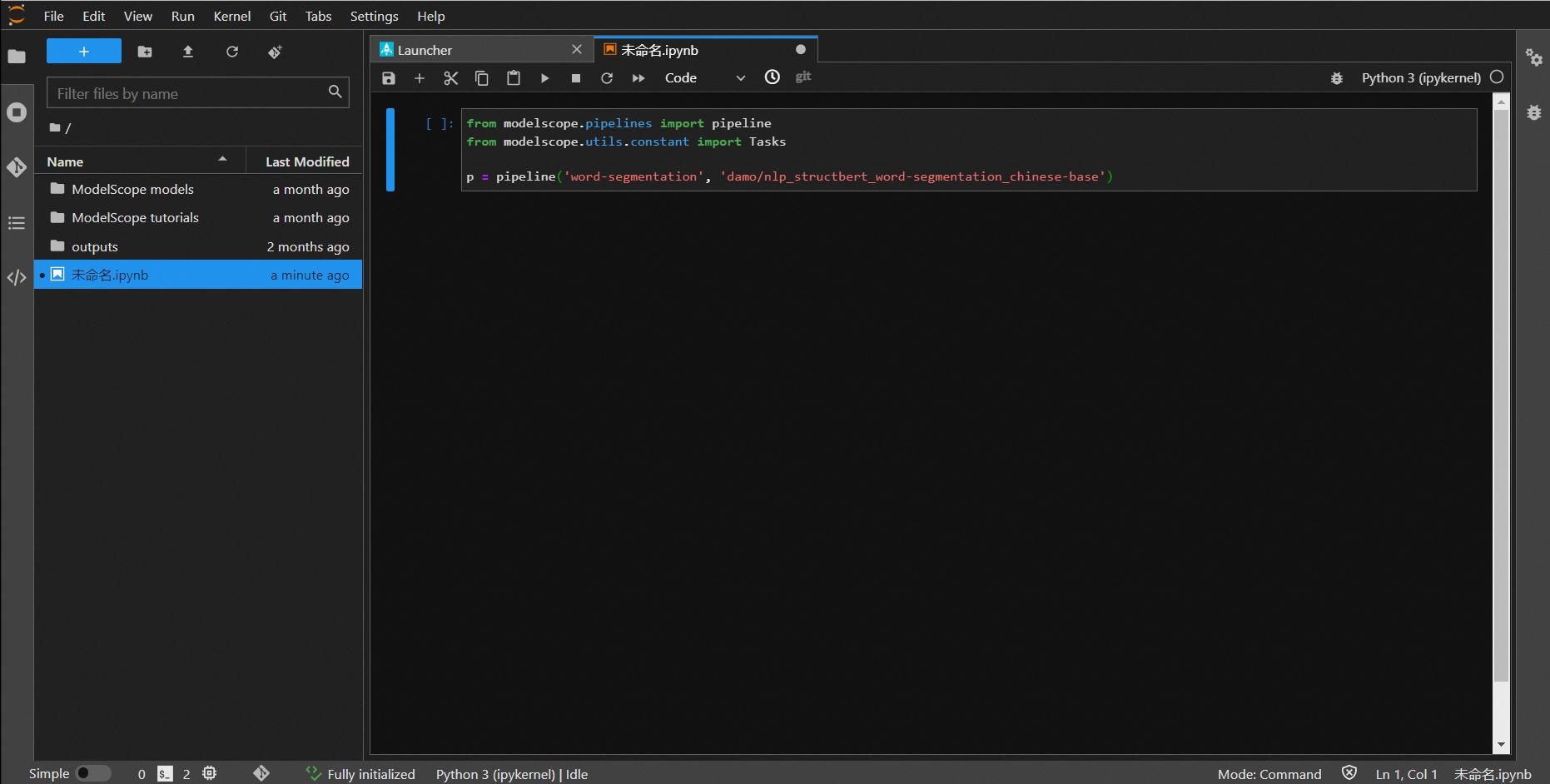Open the Settings menu
This screenshot has height=784, width=1550.
click(374, 16)
